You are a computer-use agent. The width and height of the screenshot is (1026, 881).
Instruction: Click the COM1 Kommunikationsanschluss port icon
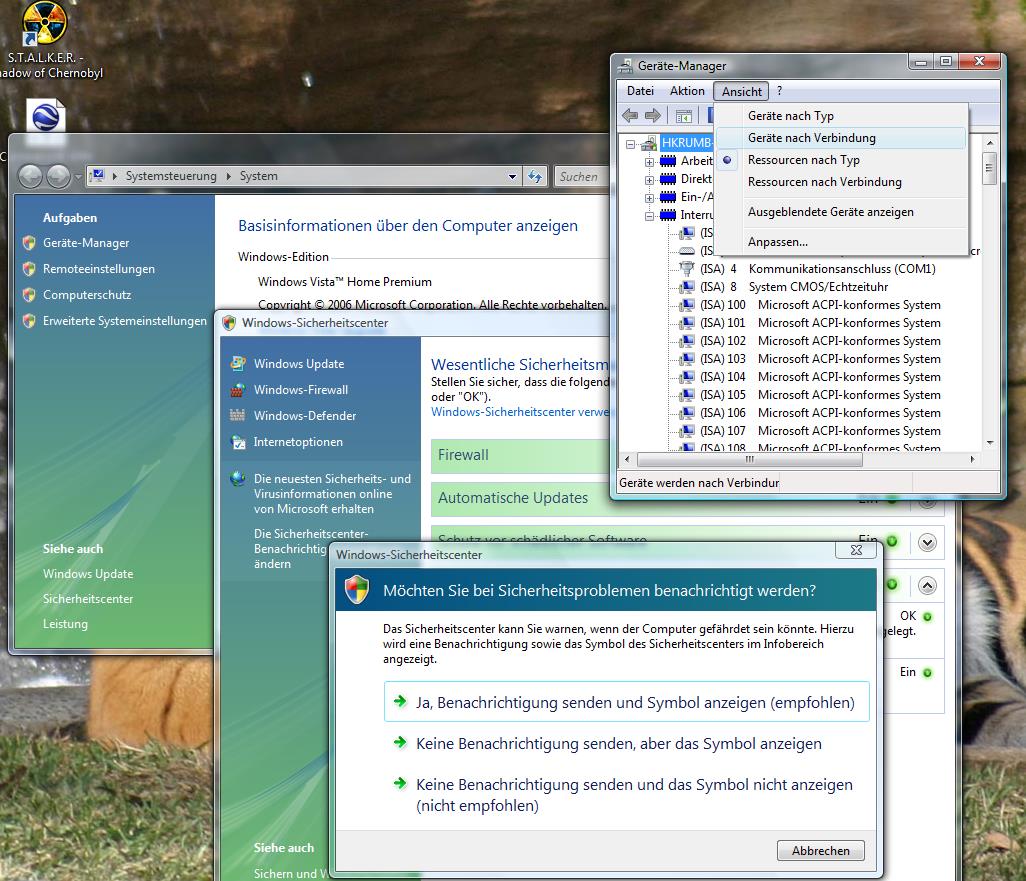(686, 268)
